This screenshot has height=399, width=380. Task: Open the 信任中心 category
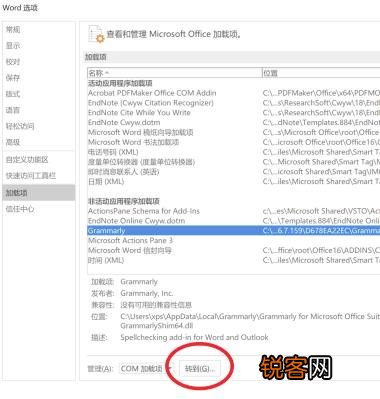(20, 209)
